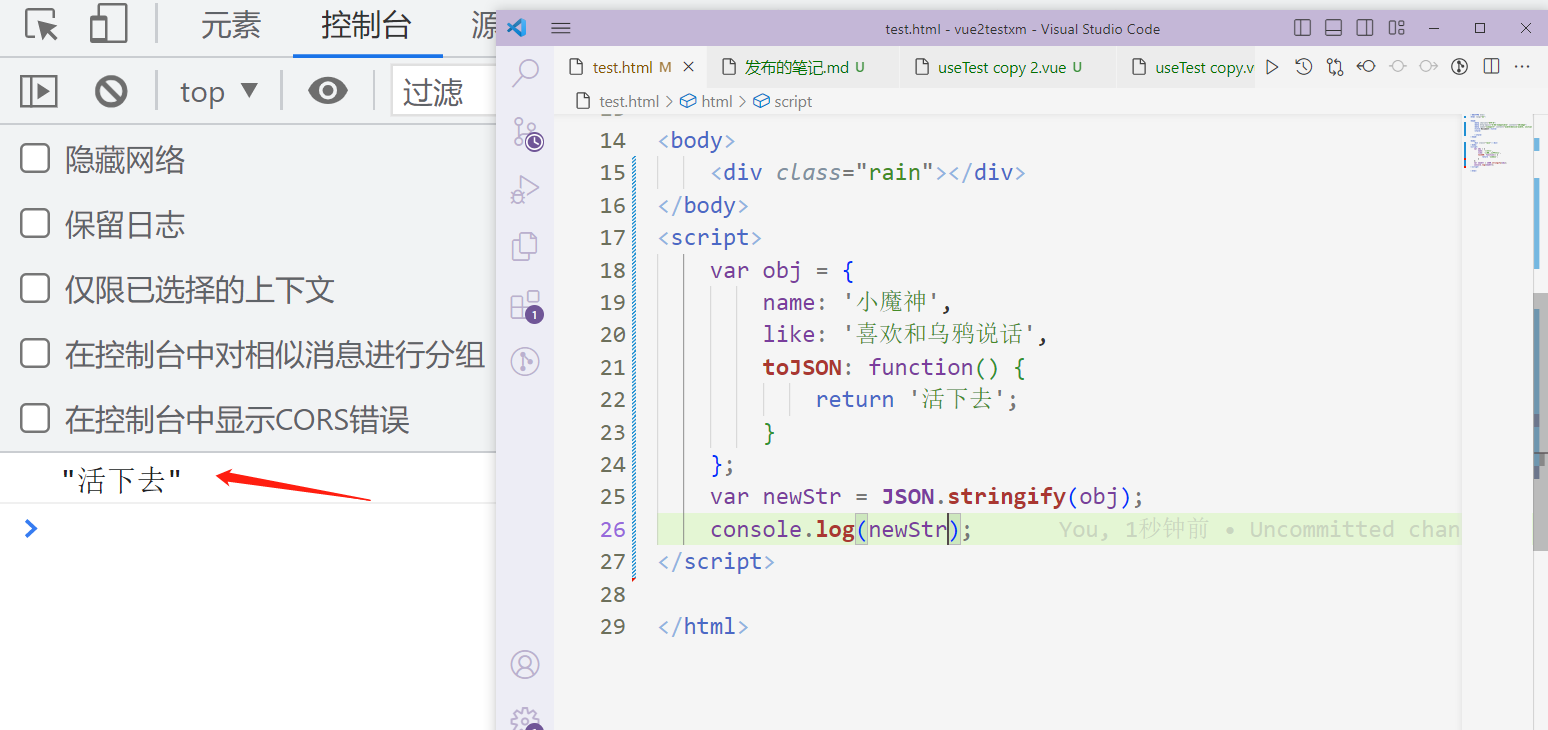Image resolution: width=1548 pixels, height=730 pixels.
Task: Click the VS Code logo icon
Action: coord(517,28)
